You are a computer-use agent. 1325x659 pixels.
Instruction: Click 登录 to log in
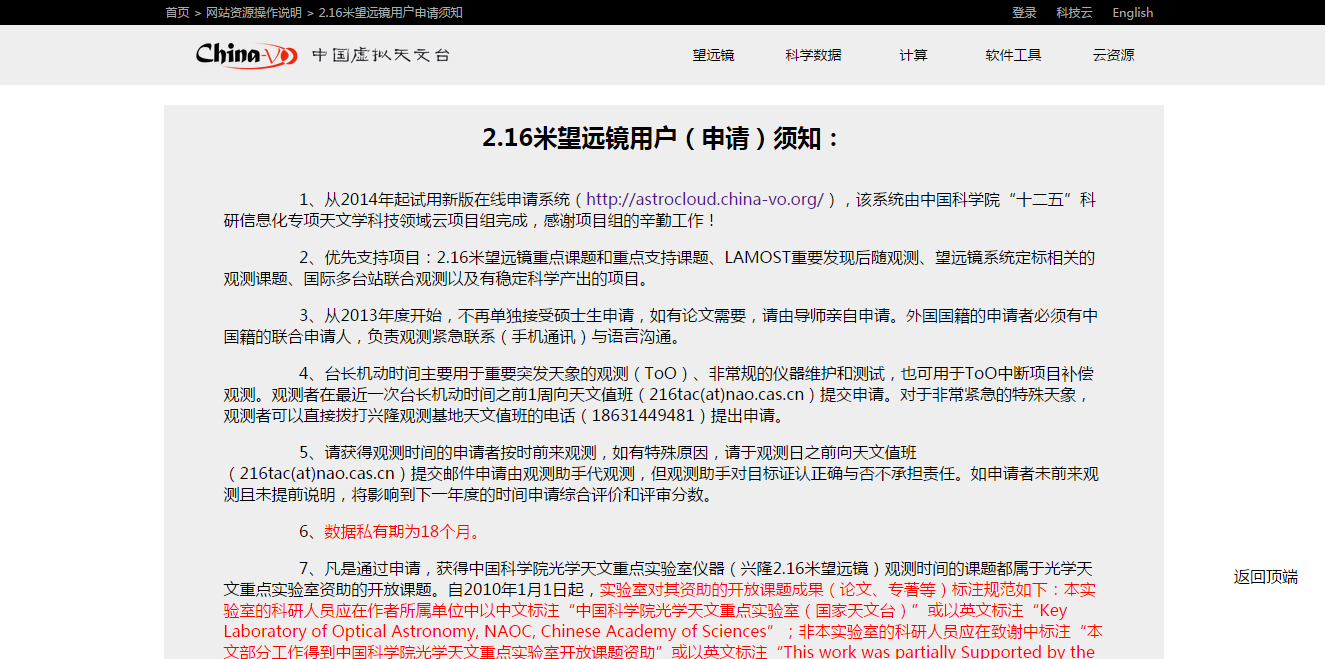(1024, 12)
